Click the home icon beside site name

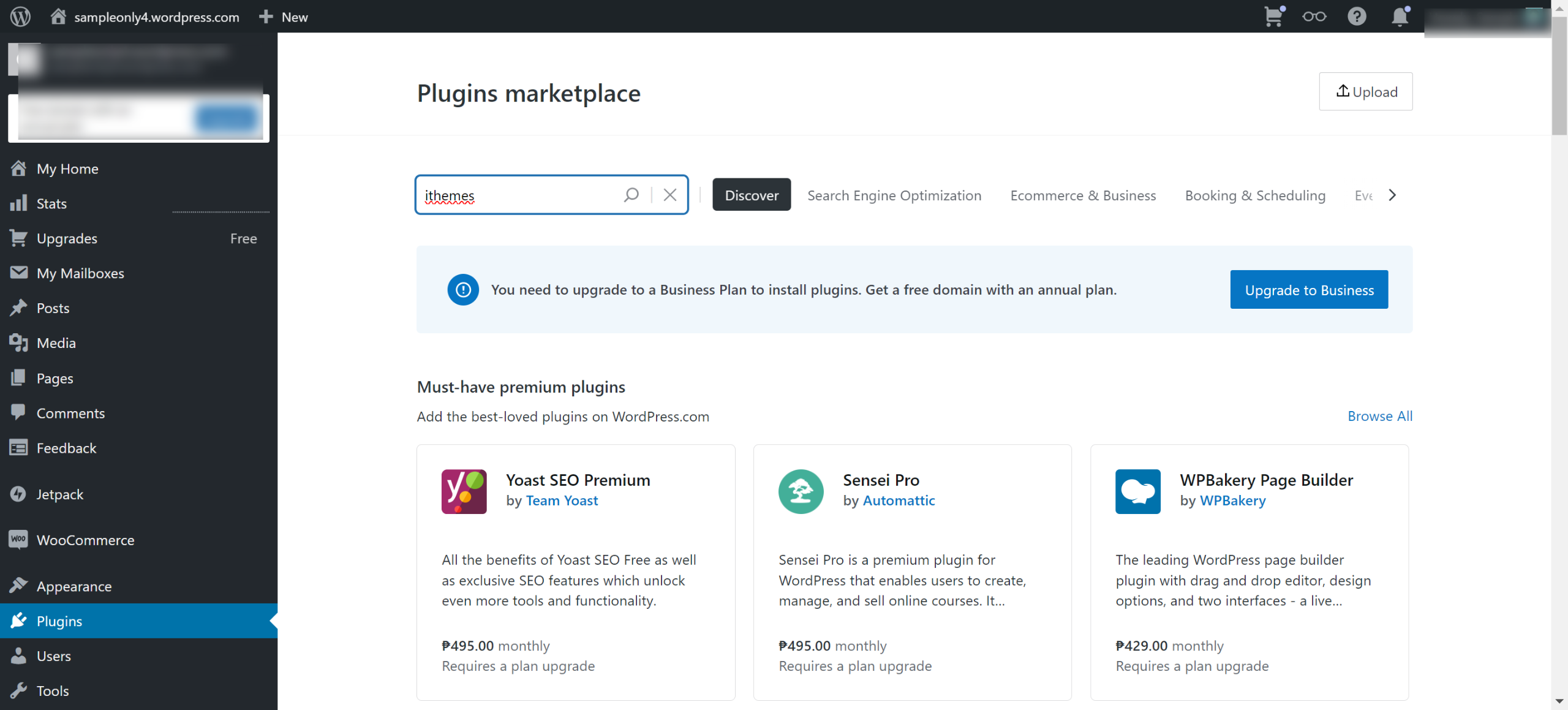pyautogui.click(x=58, y=17)
